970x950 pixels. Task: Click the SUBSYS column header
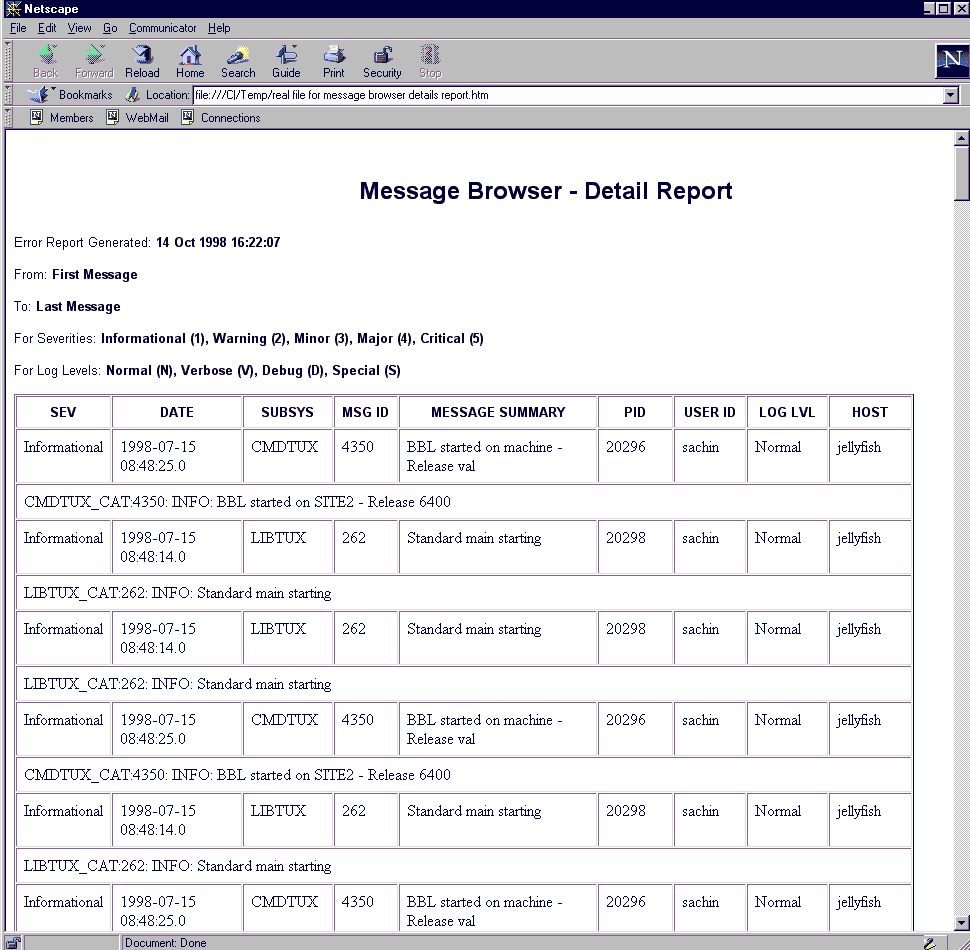tap(288, 413)
